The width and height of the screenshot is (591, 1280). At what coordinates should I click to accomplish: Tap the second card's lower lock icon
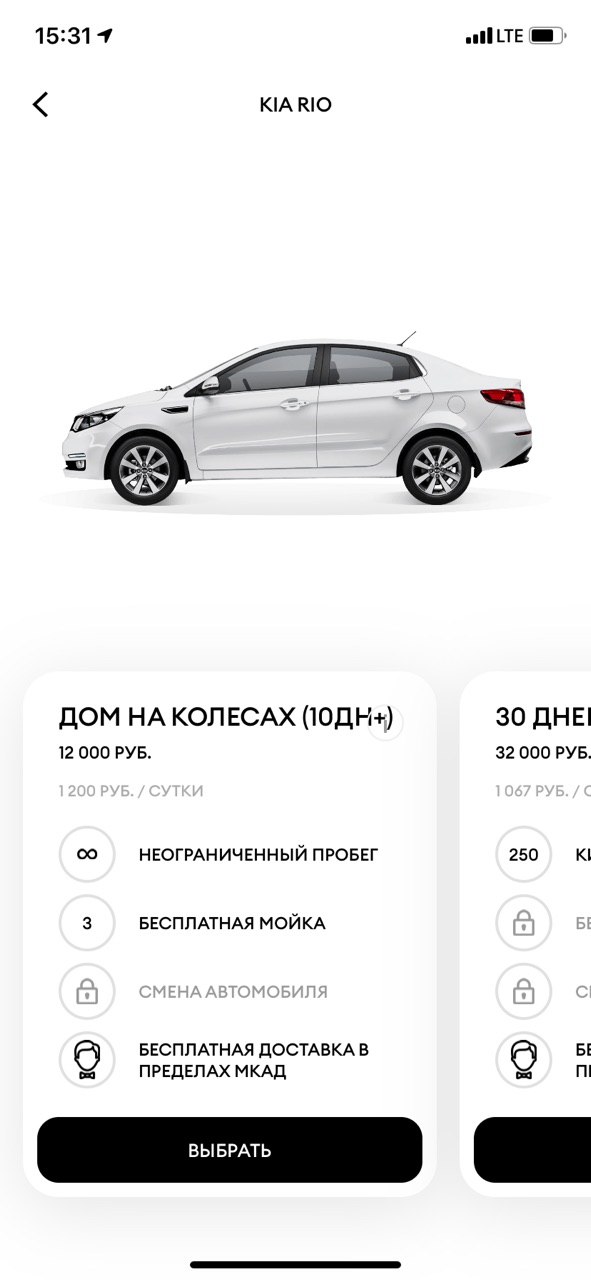(523, 991)
